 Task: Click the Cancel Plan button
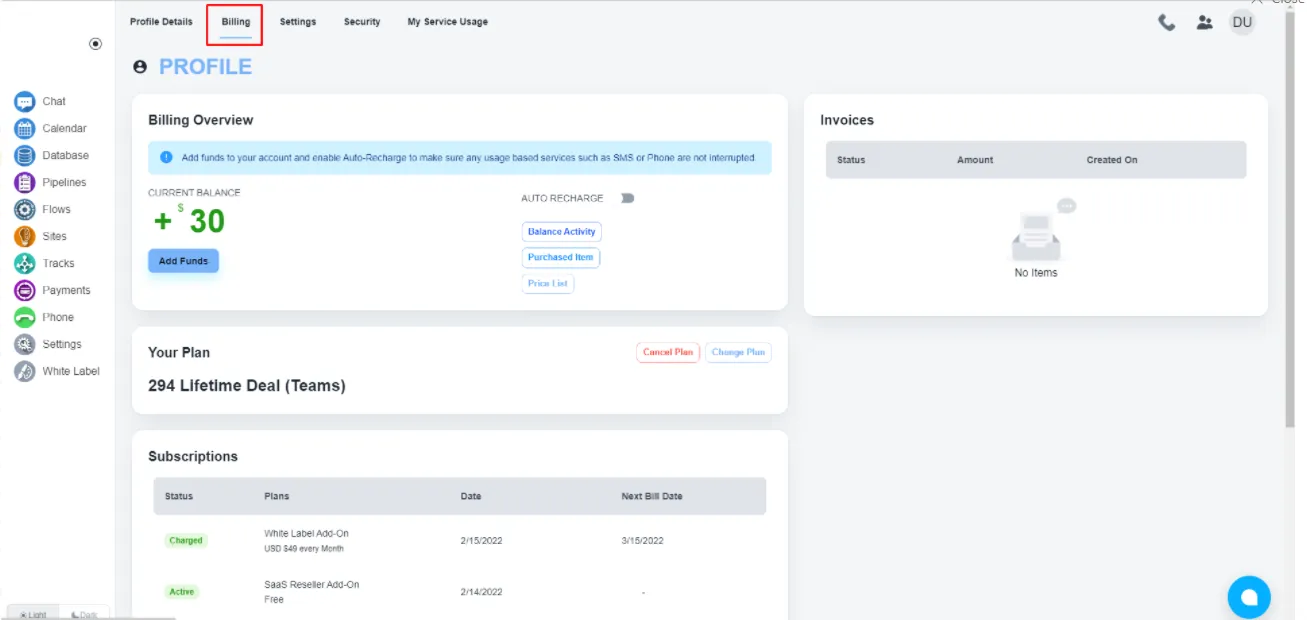tap(668, 353)
